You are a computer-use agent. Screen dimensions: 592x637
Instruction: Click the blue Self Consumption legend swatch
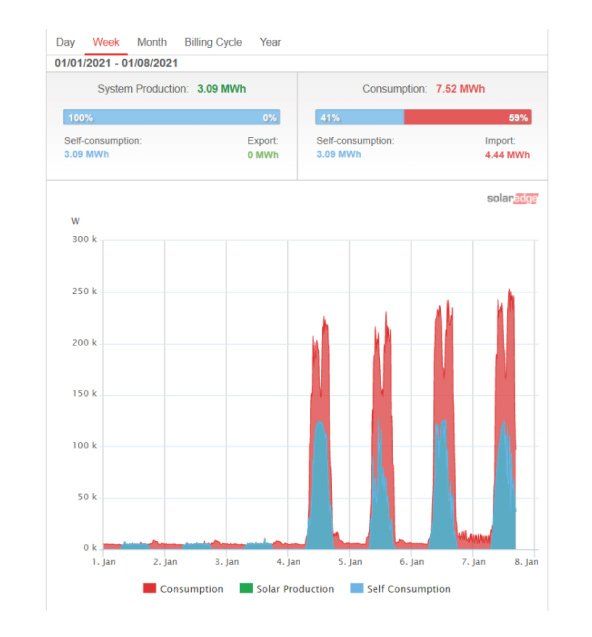pos(357,588)
